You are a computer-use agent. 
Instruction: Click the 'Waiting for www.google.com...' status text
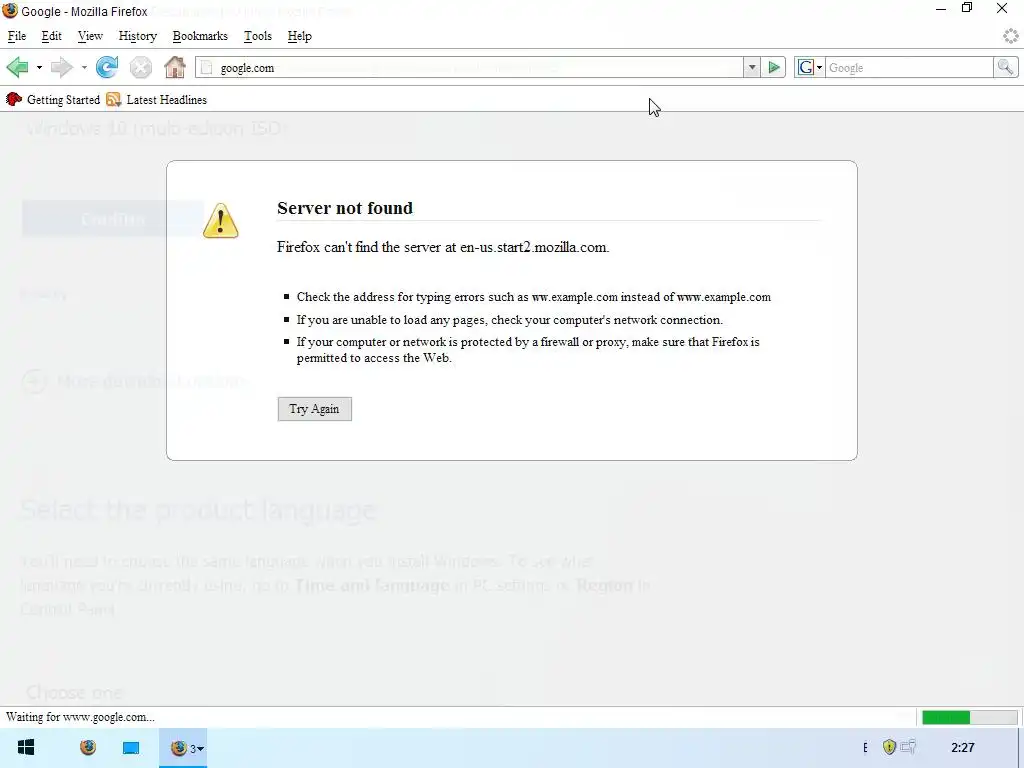tap(80, 717)
